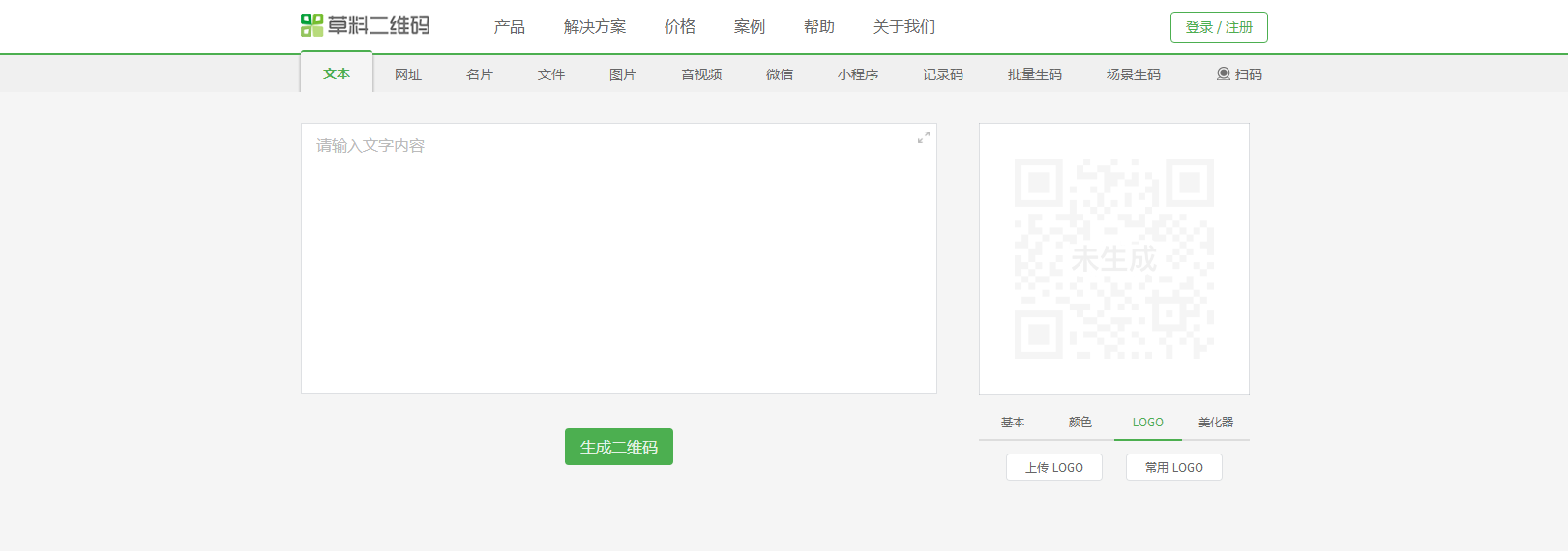Switch to the 微信 tab
The image size is (1568, 556).
click(780, 73)
